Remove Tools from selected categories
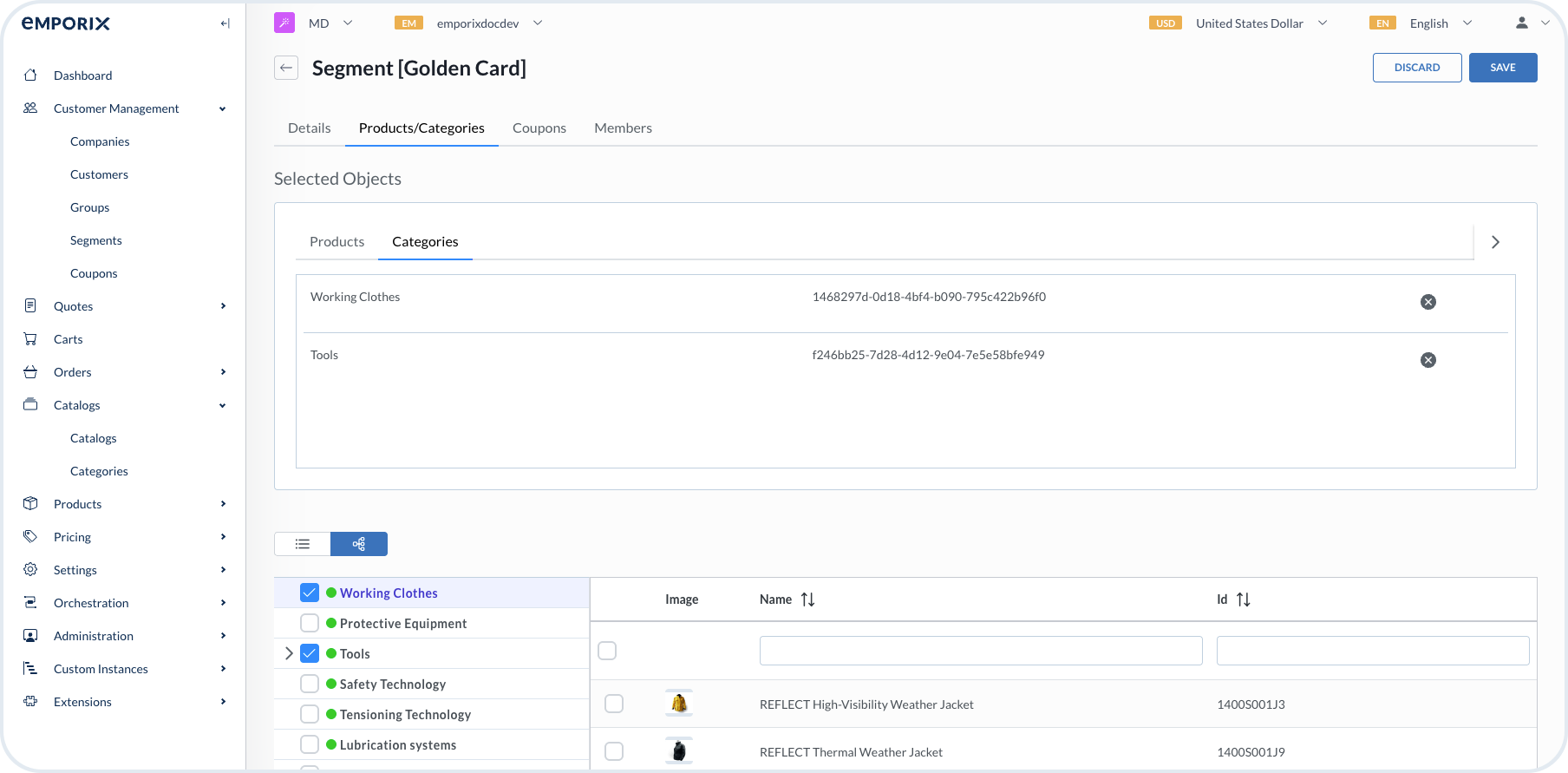This screenshot has width=1568, height=773. pos(1428,360)
